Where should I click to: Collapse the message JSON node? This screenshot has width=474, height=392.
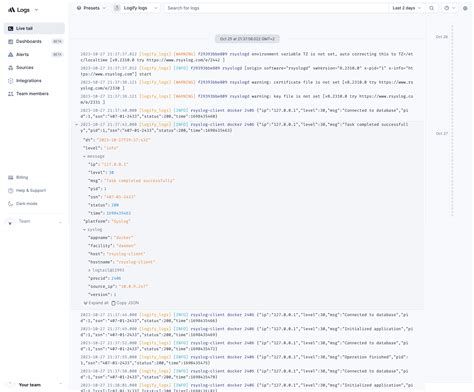[84, 156]
